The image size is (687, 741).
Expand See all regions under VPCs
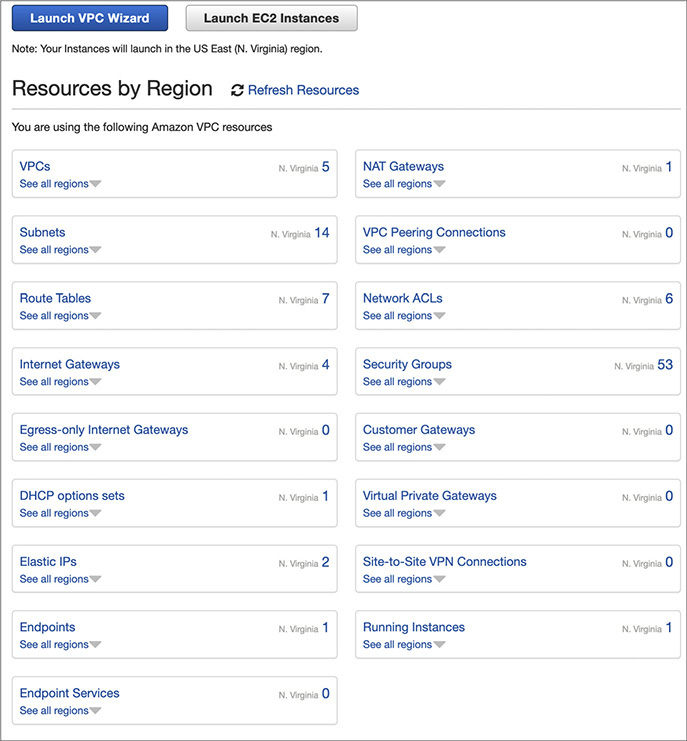tap(60, 184)
